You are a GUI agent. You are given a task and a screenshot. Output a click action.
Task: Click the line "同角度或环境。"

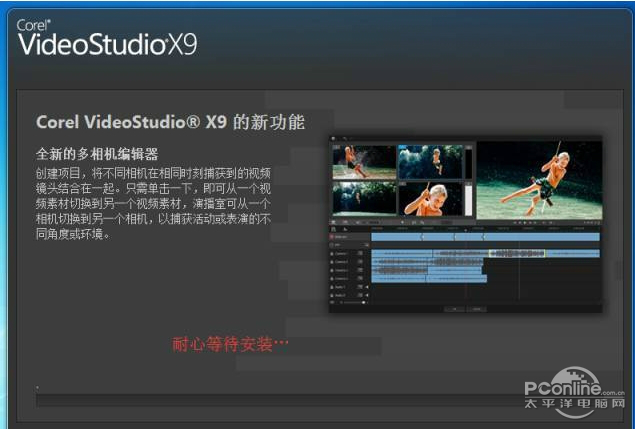click(73, 234)
